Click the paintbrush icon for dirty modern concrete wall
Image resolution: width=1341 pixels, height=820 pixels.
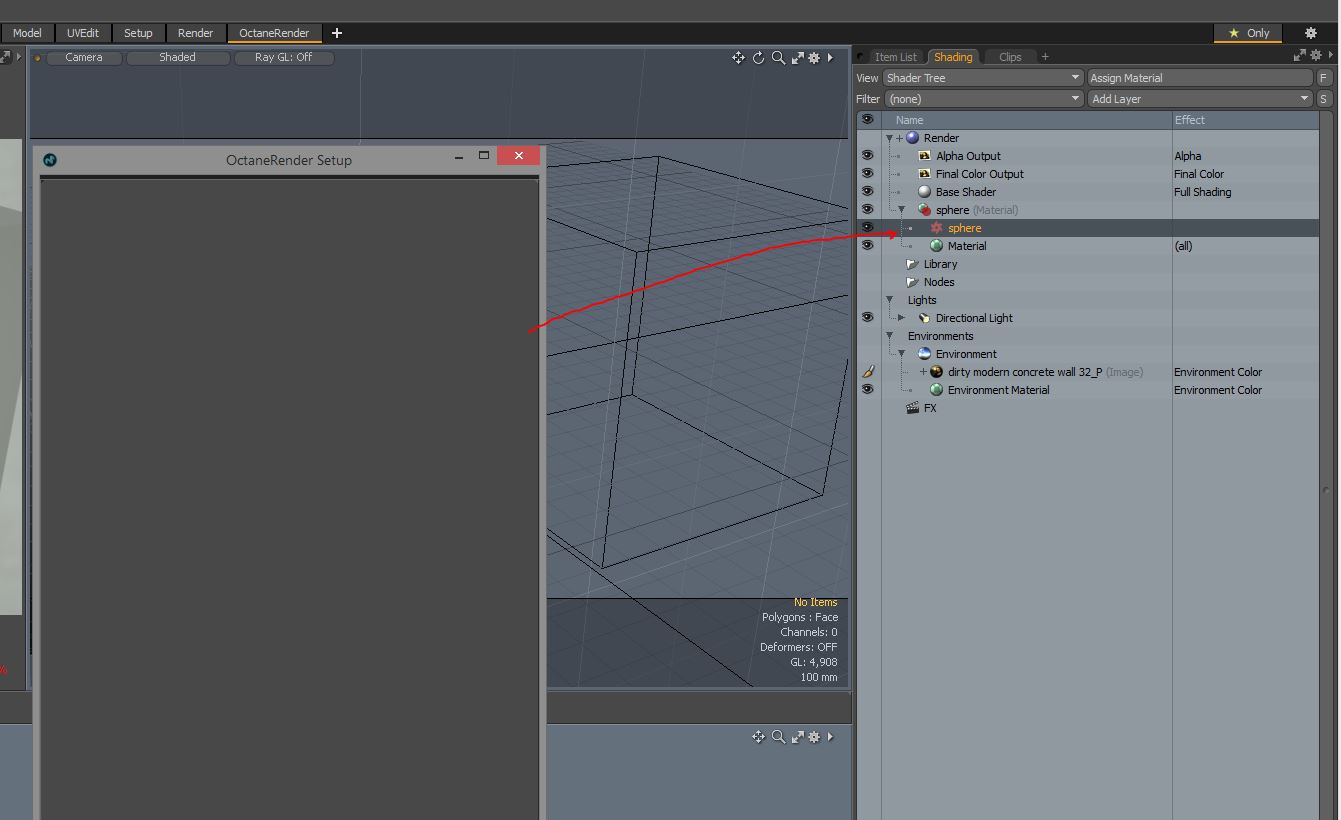click(868, 372)
